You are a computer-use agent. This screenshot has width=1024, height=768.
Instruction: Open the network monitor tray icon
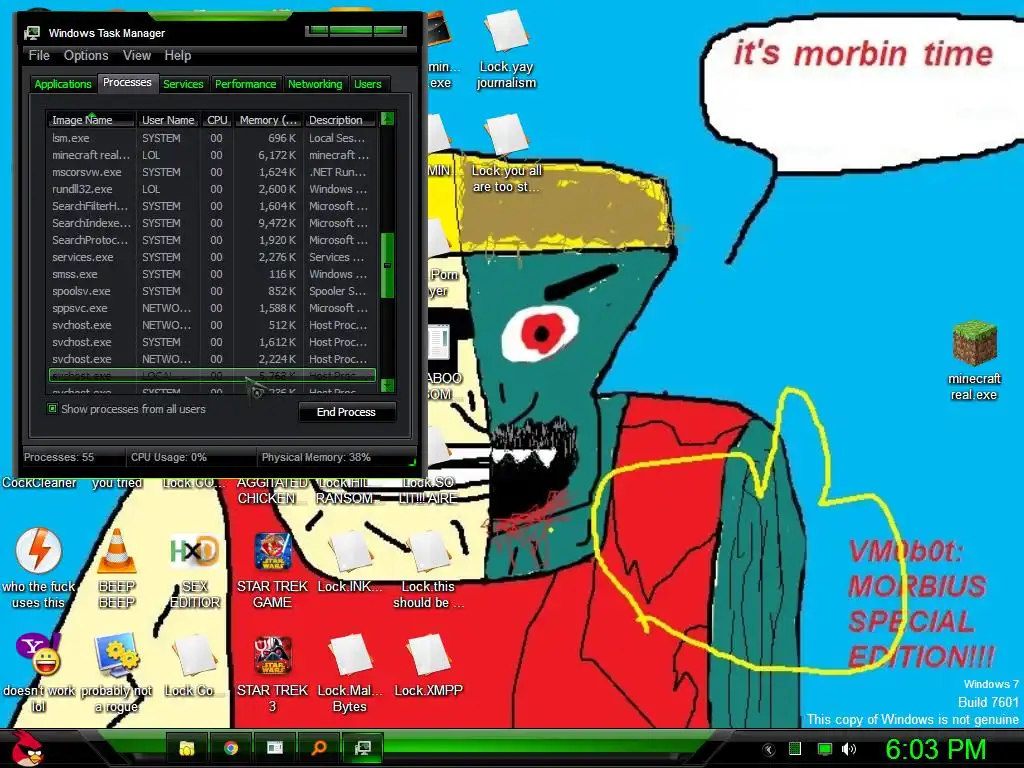click(x=825, y=749)
